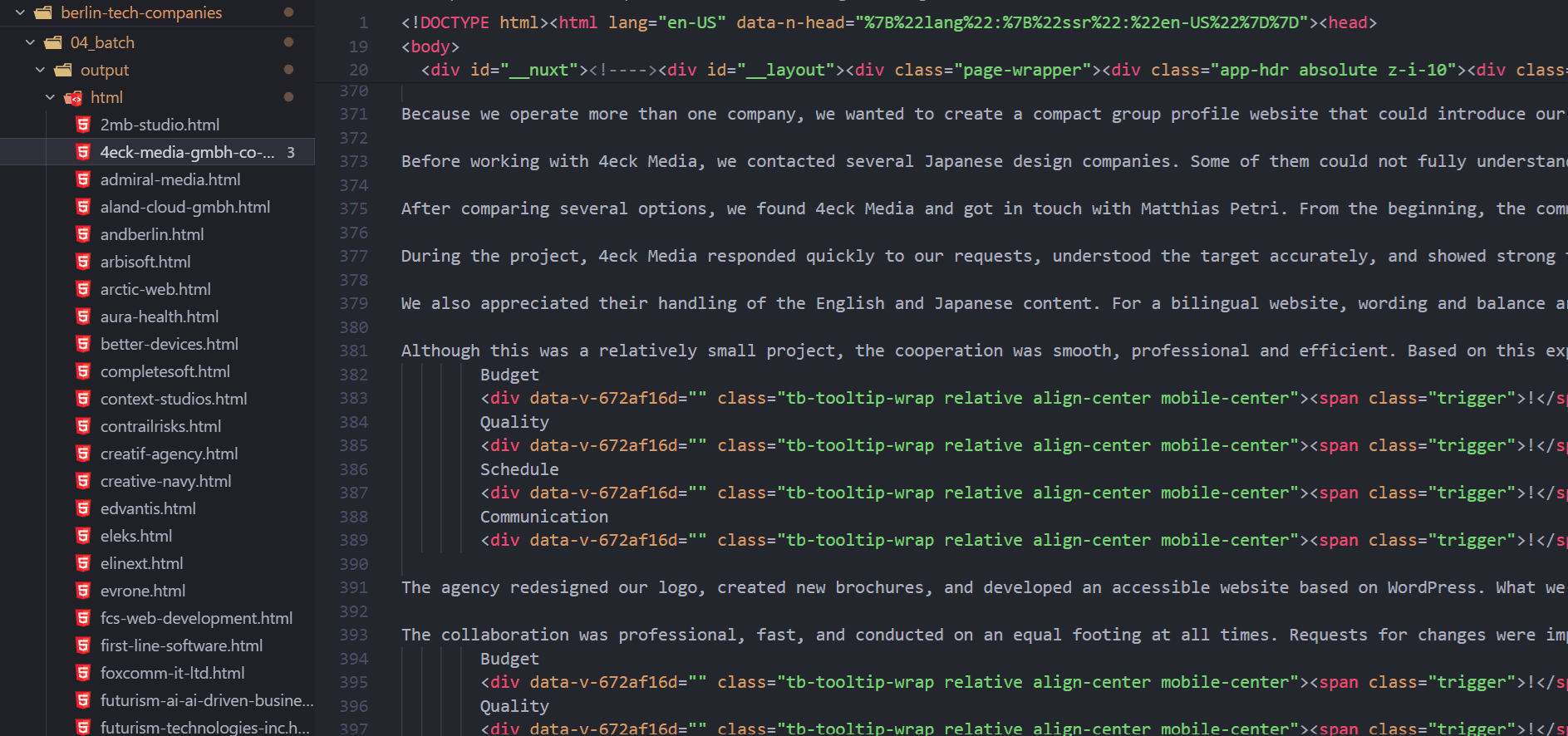Click HTML5 icon of 4eck-media-gmbh-co file
Image resolution: width=1568 pixels, height=736 pixels.
point(83,152)
